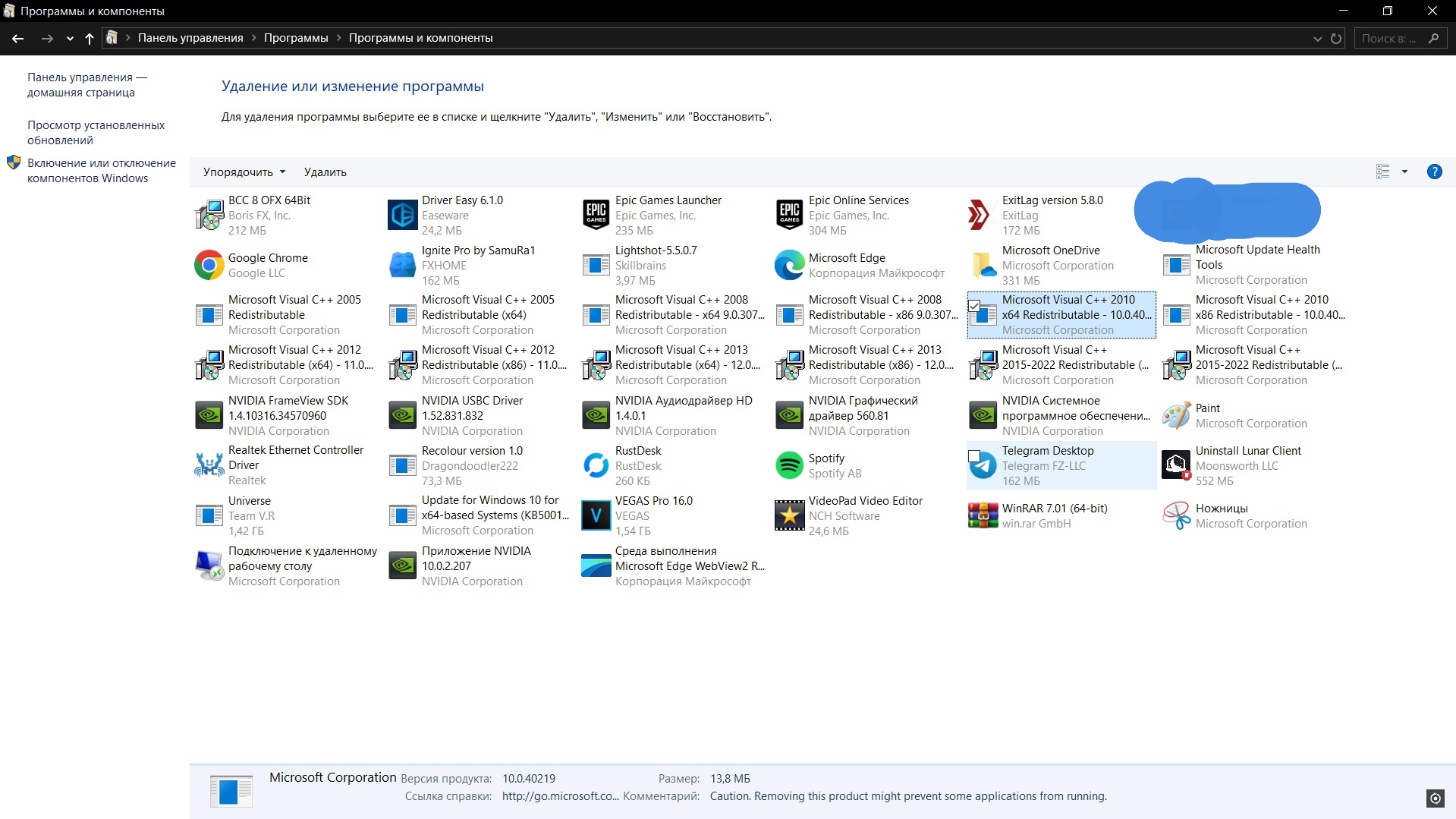Open the address bar history dropdown
The height and width of the screenshot is (819, 1456).
pyautogui.click(x=1317, y=38)
